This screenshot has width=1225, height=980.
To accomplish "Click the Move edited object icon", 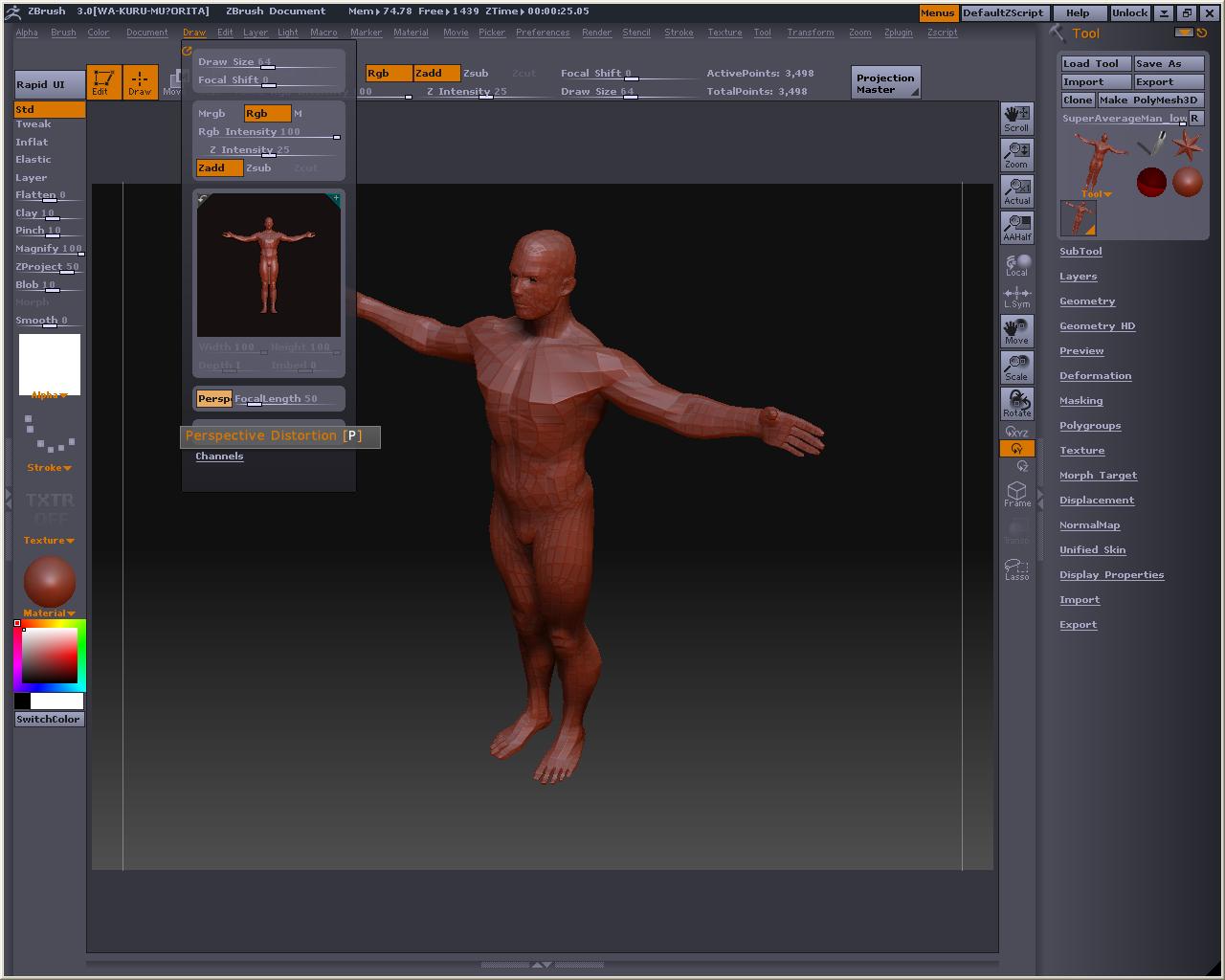I will (x=1016, y=331).
